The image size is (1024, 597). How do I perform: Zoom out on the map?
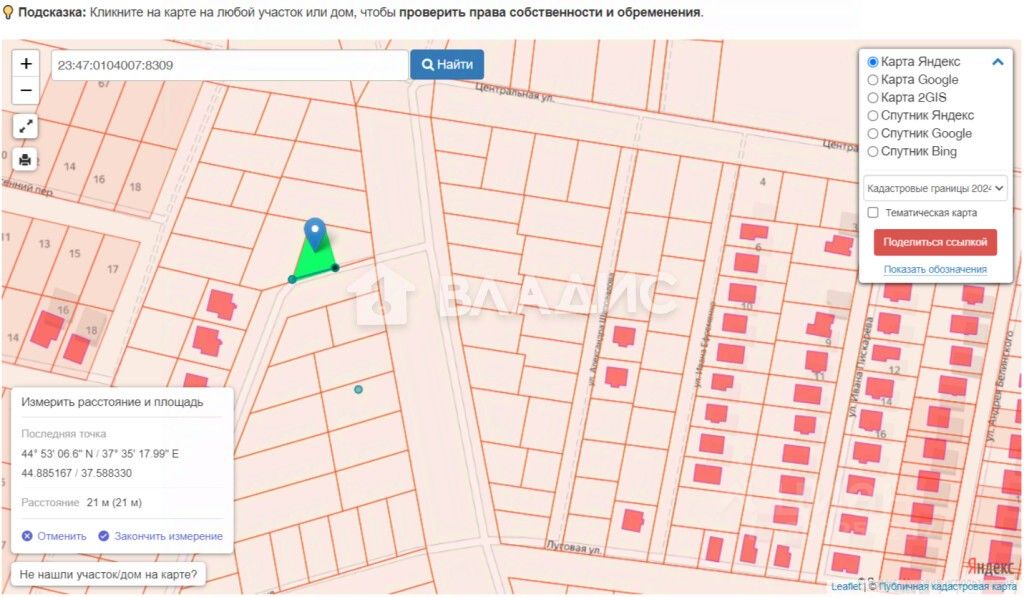click(26, 90)
